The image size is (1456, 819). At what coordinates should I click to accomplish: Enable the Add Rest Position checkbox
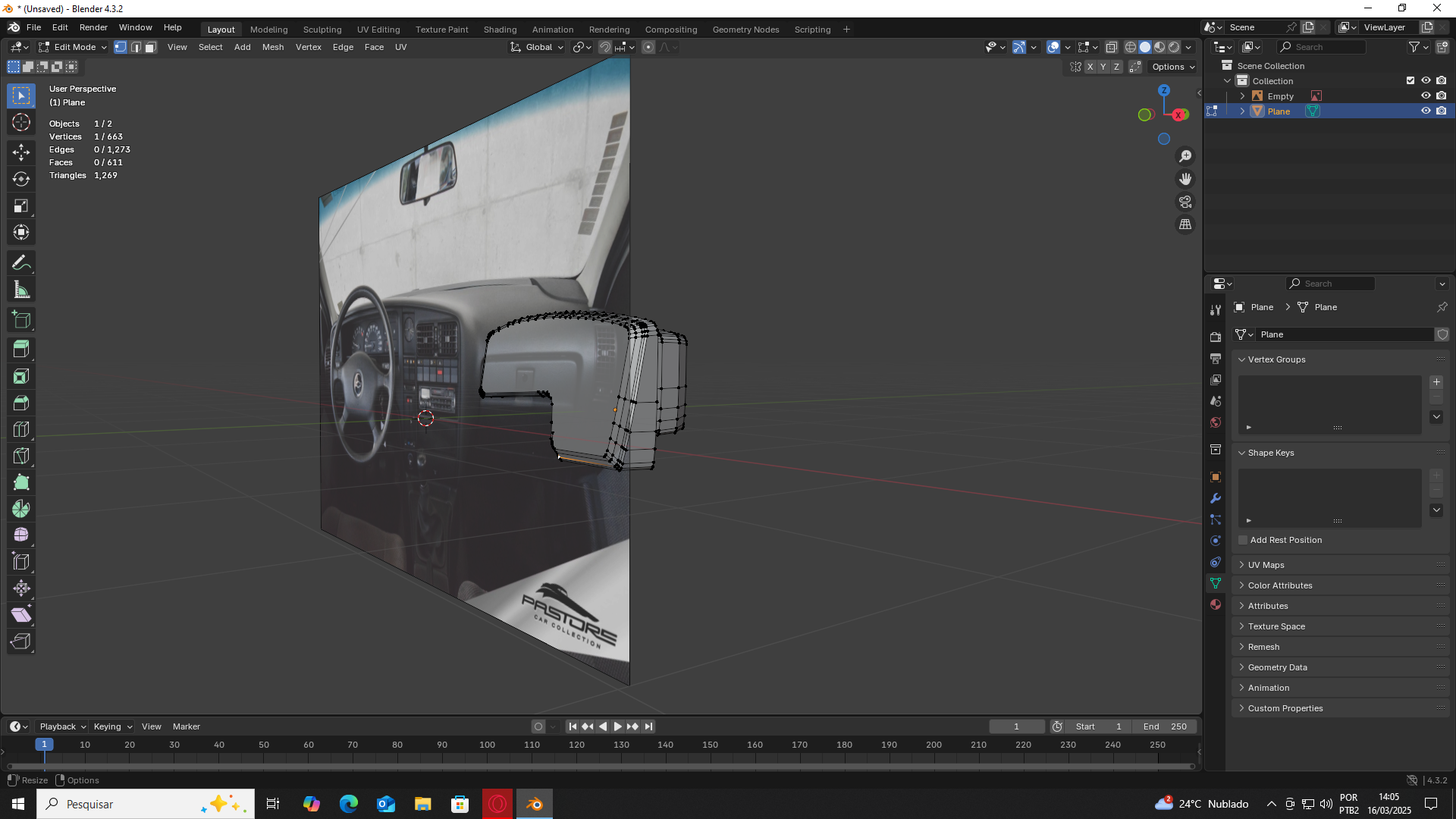click(1243, 540)
